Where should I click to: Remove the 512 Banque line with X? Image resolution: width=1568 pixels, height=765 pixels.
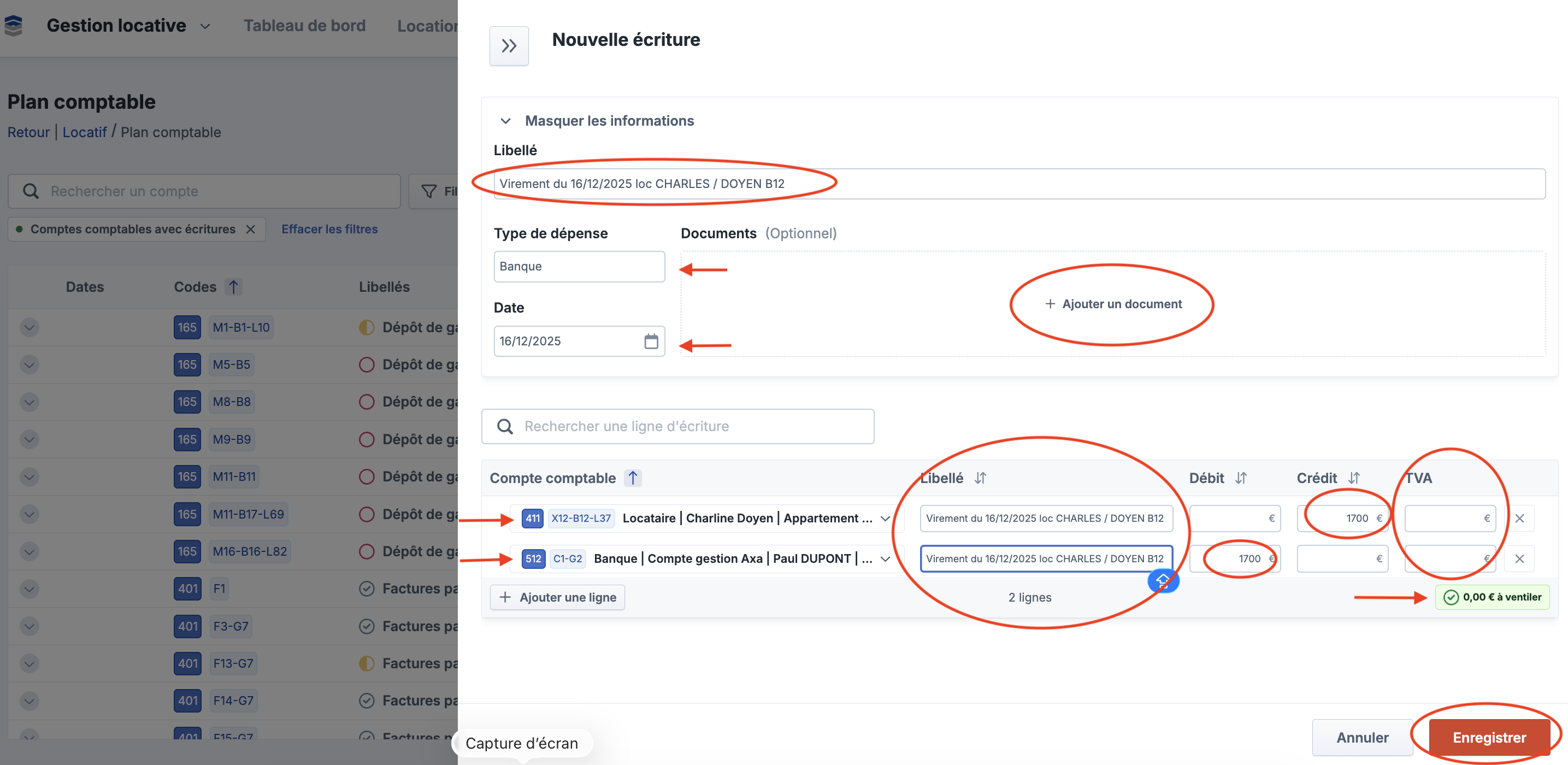pyautogui.click(x=1519, y=558)
